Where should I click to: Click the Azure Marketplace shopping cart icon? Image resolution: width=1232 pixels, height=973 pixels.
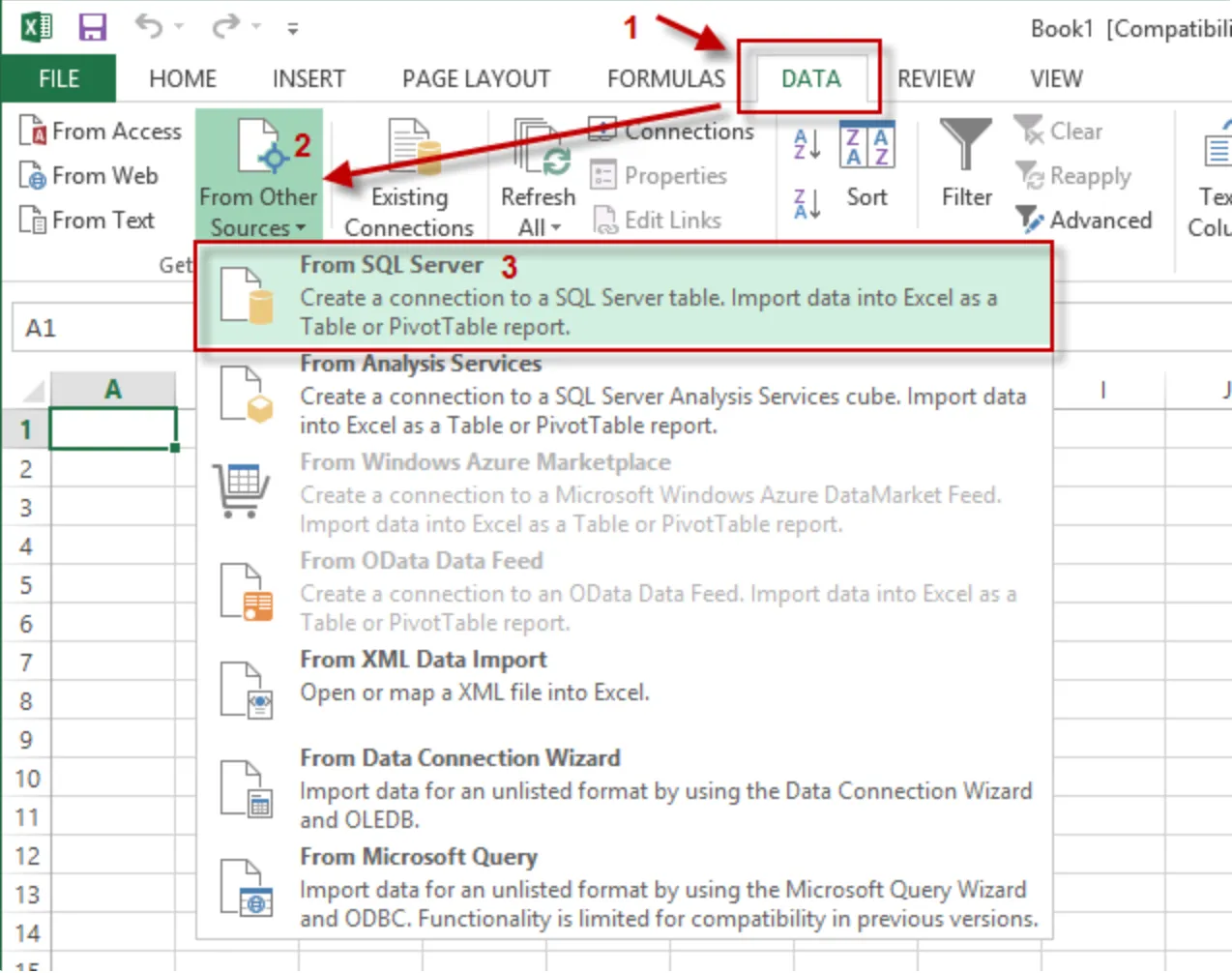tap(241, 491)
